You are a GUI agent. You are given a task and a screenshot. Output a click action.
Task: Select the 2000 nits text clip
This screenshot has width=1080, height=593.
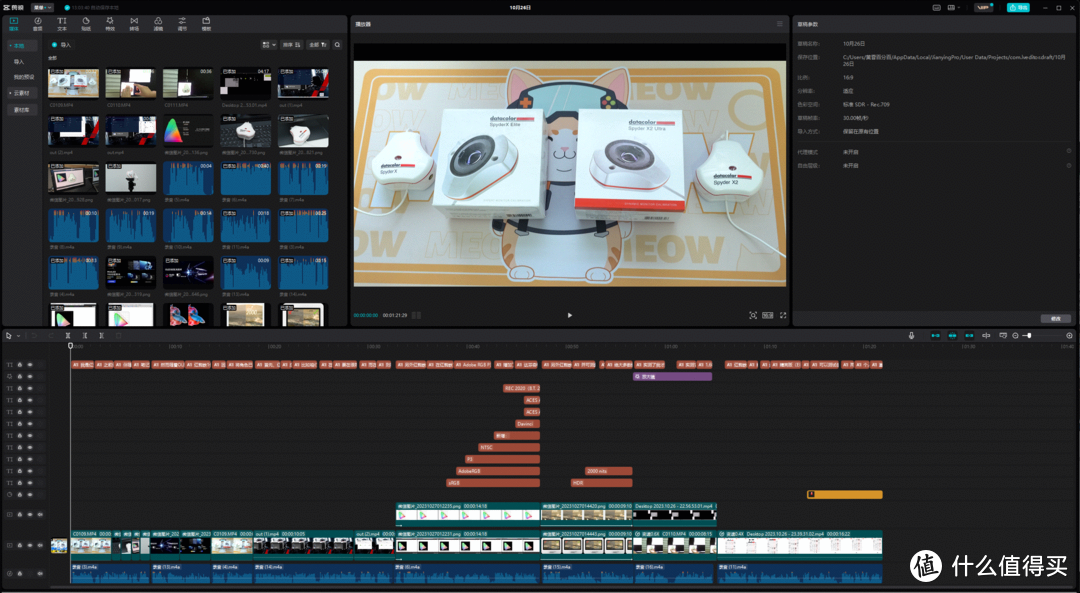(x=609, y=471)
